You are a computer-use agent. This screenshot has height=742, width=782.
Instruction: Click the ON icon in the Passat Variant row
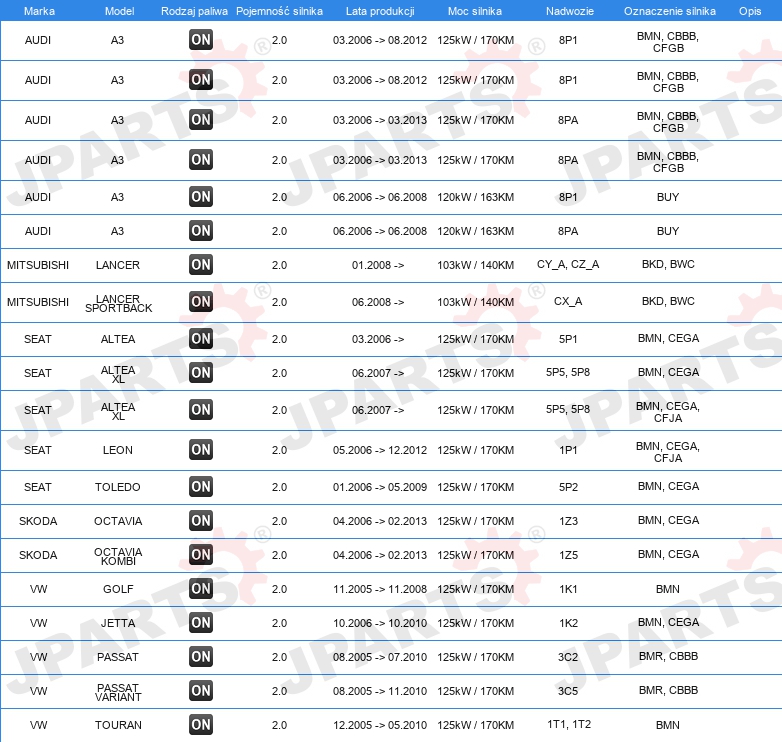pyautogui.click(x=201, y=691)
